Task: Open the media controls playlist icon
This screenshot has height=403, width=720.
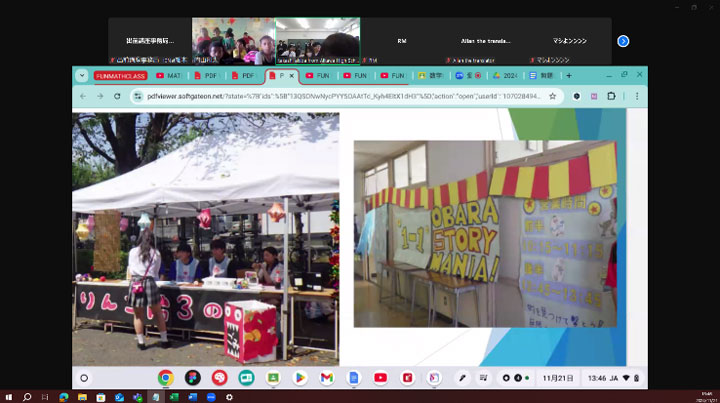Action: (x=484, y=378)
